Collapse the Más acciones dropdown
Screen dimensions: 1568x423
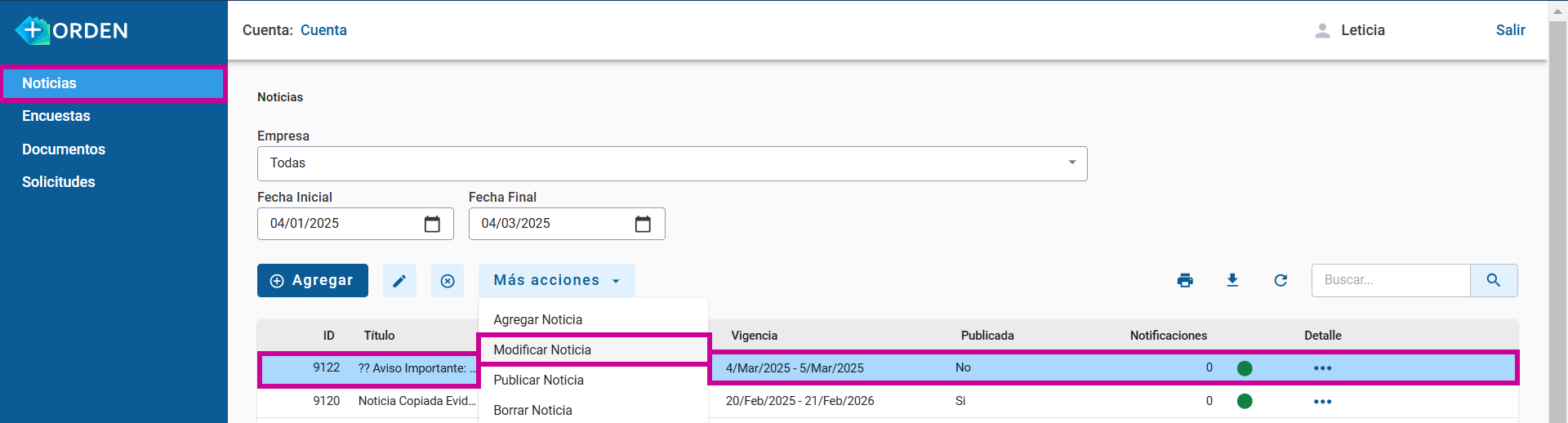[x=556, y=280]
